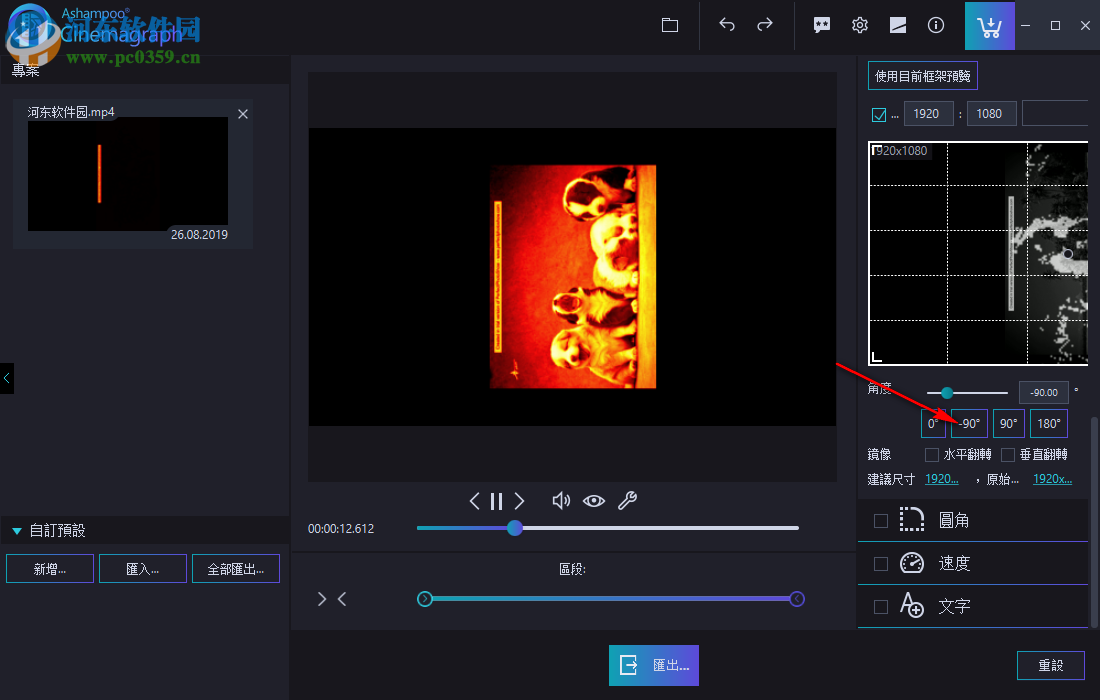1100x700 pixels.
Task: Open the 文字 text effect icon
Action: pyautogui.click(x=912, y=606)
